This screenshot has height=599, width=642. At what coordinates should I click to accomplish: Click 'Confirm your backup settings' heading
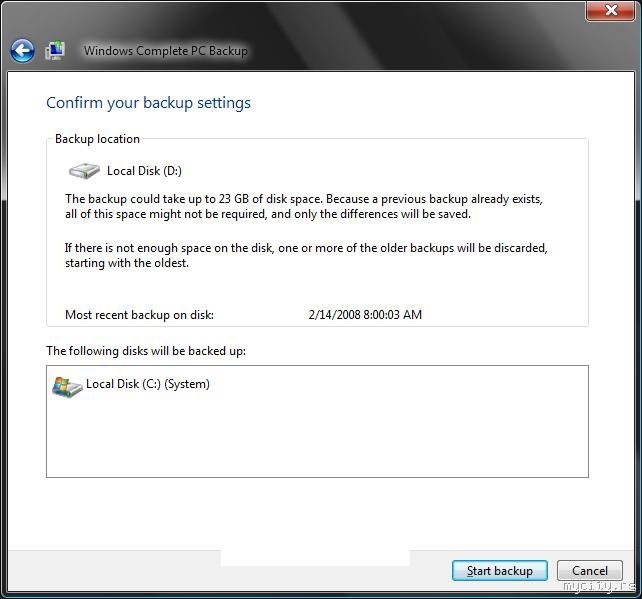point(148,103)
